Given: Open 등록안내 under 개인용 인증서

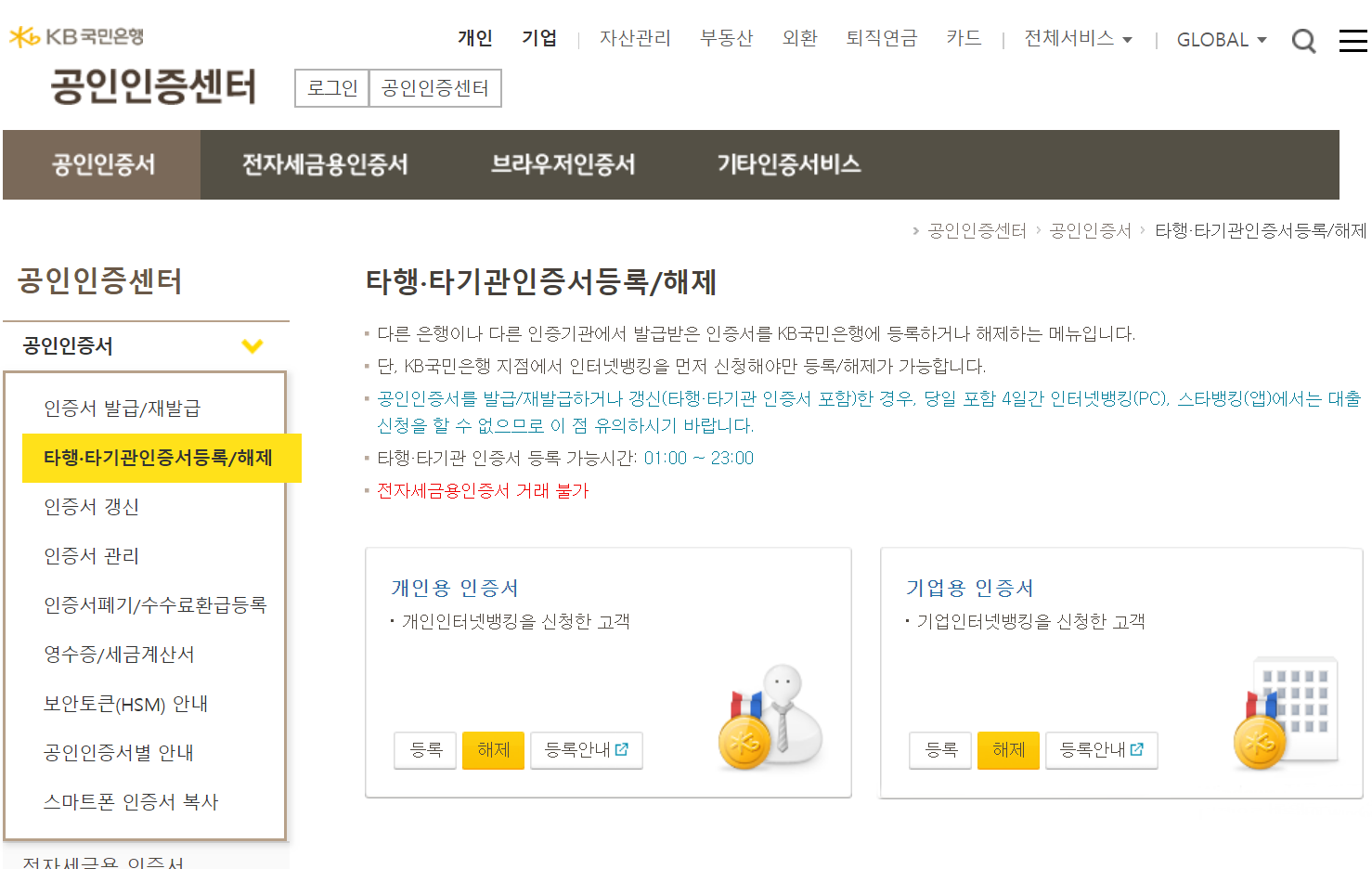Looking at the screenshot, I should [586, 750].
